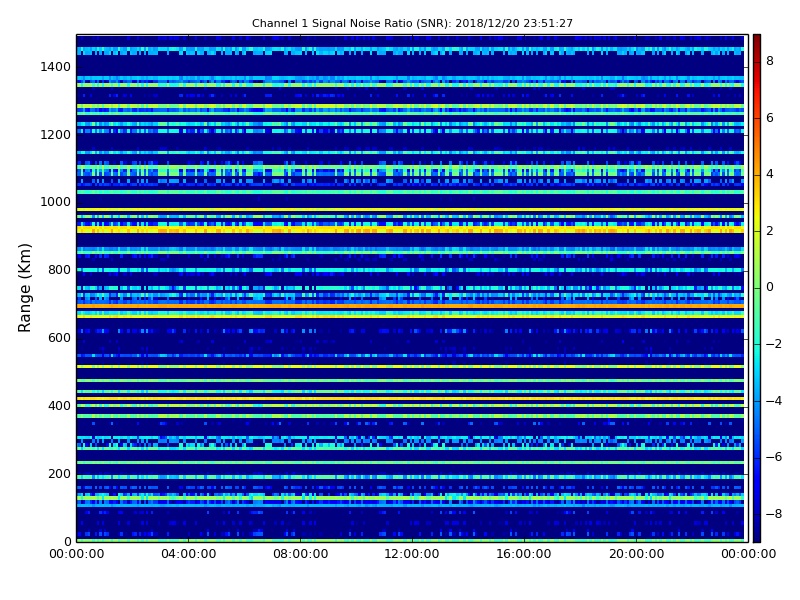Click the 0 range tick label
Image resolution: width=800 pixels, height=600 pixels.
[67, 541]
